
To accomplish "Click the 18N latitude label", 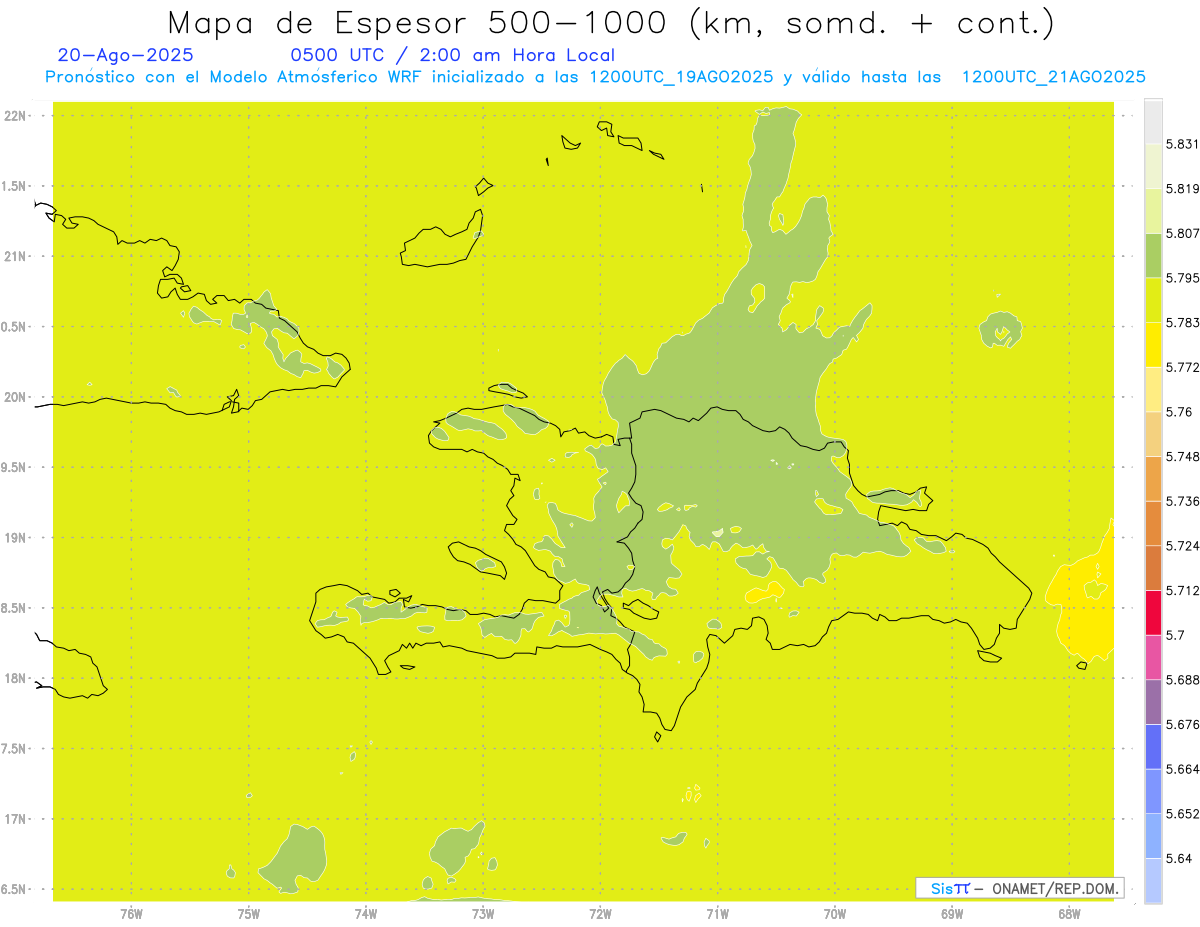I will coord(15,678).
